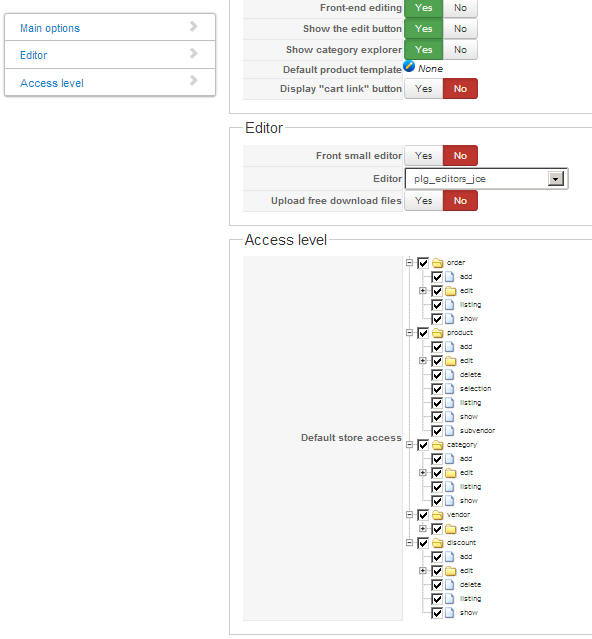Click No for Front small editor
This screenshot has width=592, height=639.
(460, 156)
